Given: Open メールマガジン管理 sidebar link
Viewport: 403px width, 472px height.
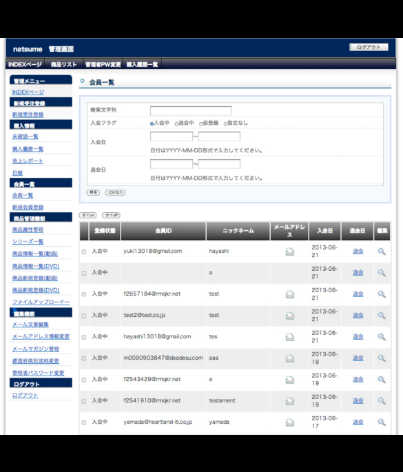Looking at the screenshot, I should [x=36, y=349].
